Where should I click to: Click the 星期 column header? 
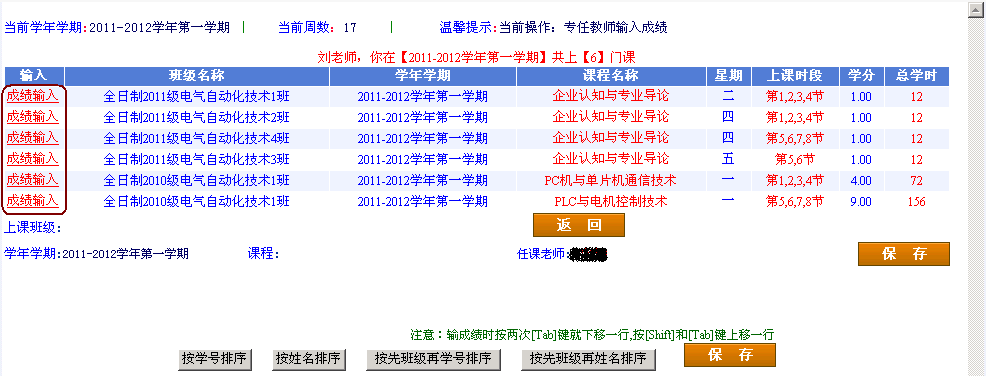[x=728, y=76]
